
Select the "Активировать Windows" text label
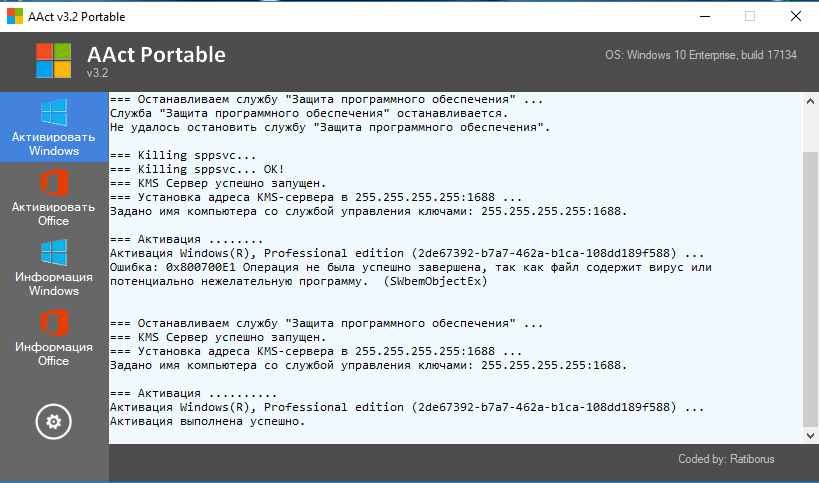click(x=54, y=144)
